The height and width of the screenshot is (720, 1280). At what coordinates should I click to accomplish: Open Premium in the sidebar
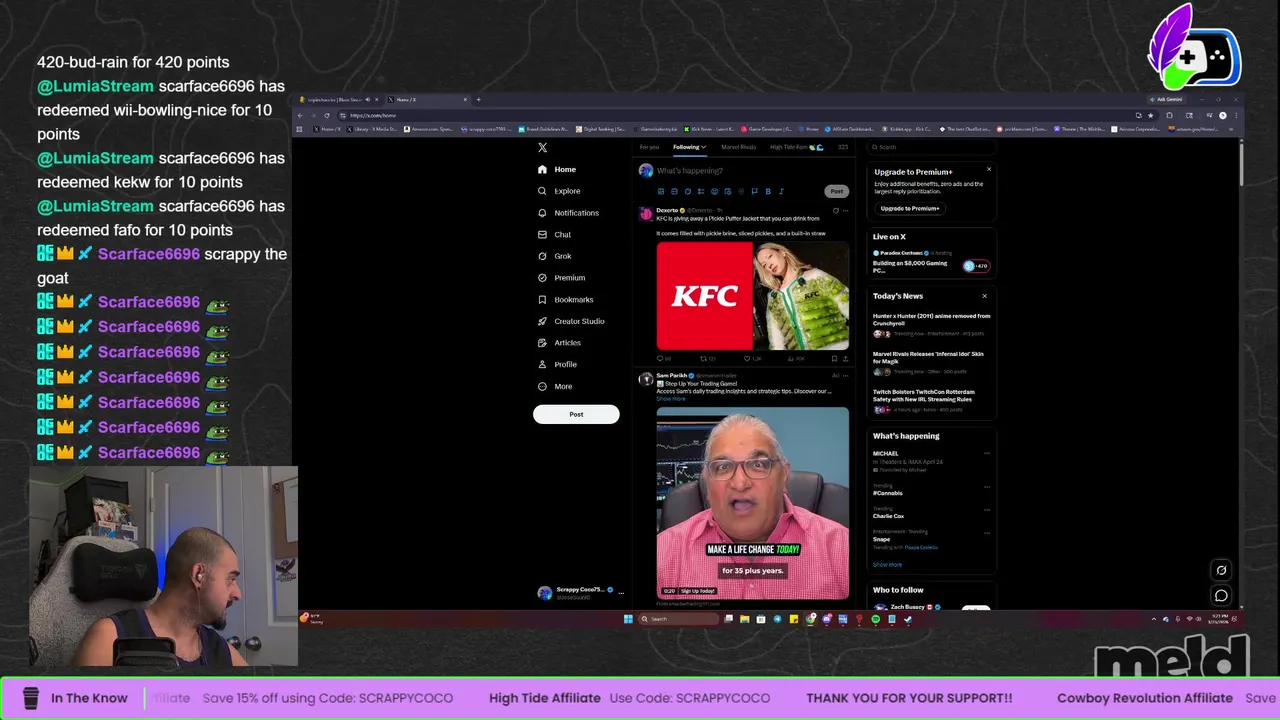pyautogui.click(x=561, y=278)
